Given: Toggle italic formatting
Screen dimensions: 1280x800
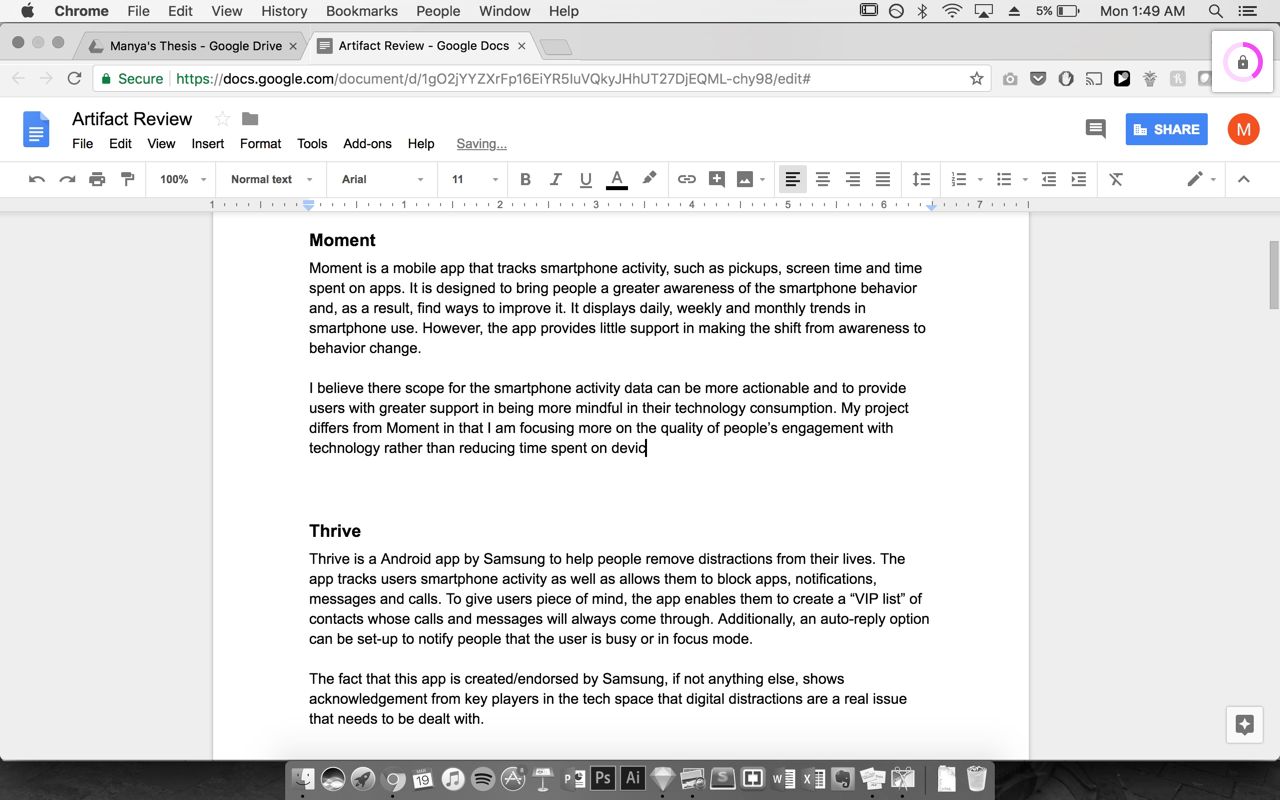Looking at the screenshot, I should point(555,179).
